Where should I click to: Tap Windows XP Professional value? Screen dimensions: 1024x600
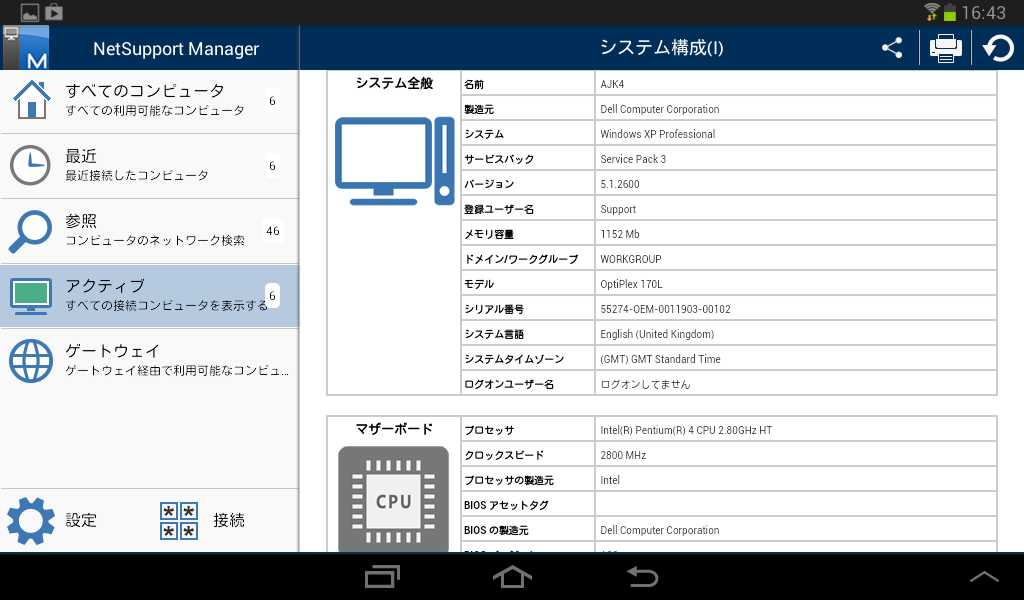tap(658, 134)
